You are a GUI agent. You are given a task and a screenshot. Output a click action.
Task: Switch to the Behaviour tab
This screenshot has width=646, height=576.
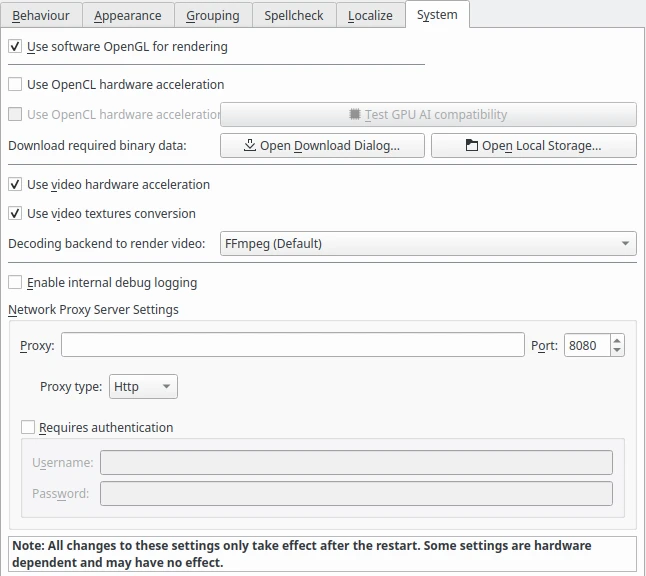[41, 16]
